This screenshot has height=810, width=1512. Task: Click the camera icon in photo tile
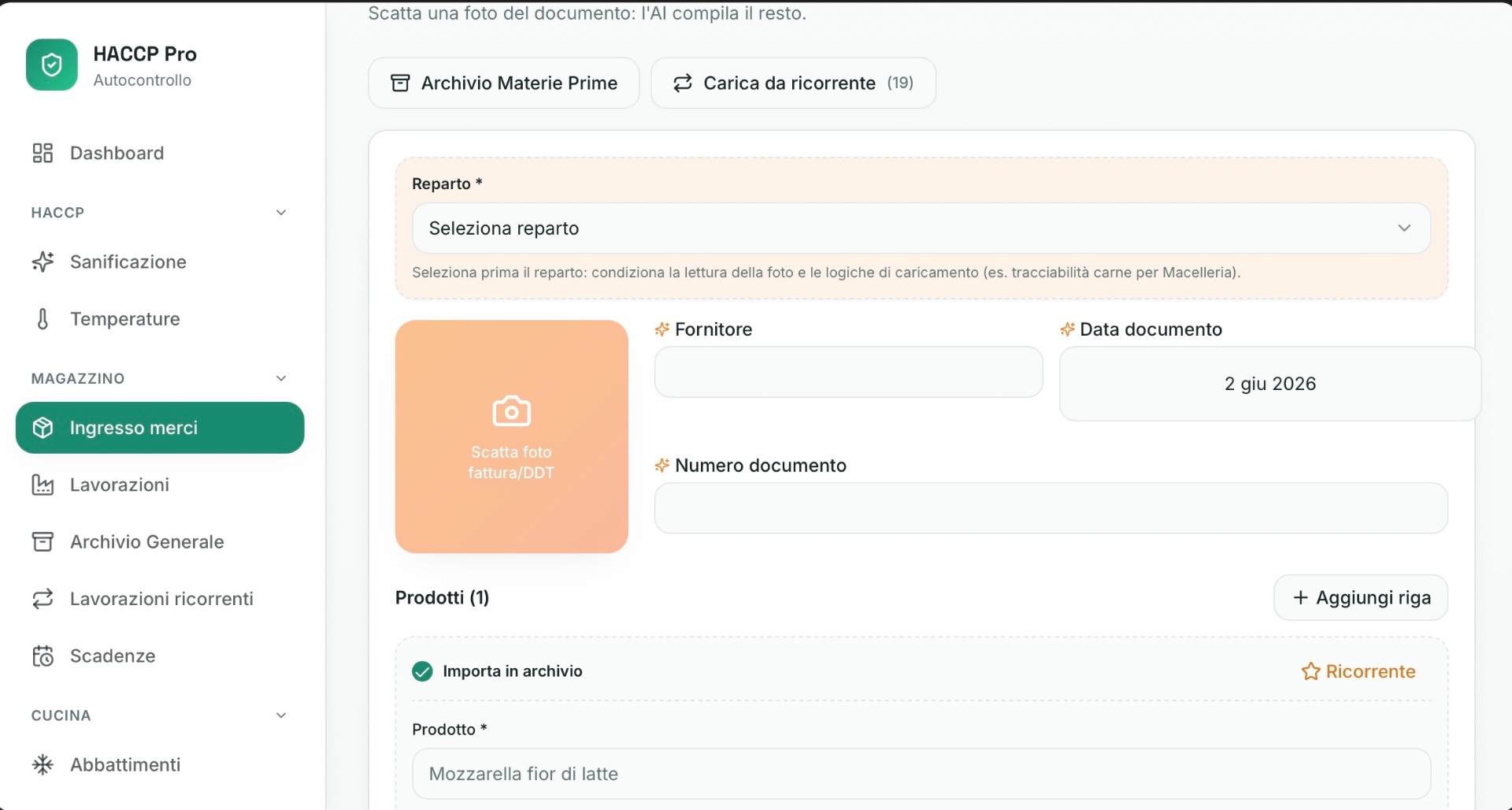pos(512,411)
